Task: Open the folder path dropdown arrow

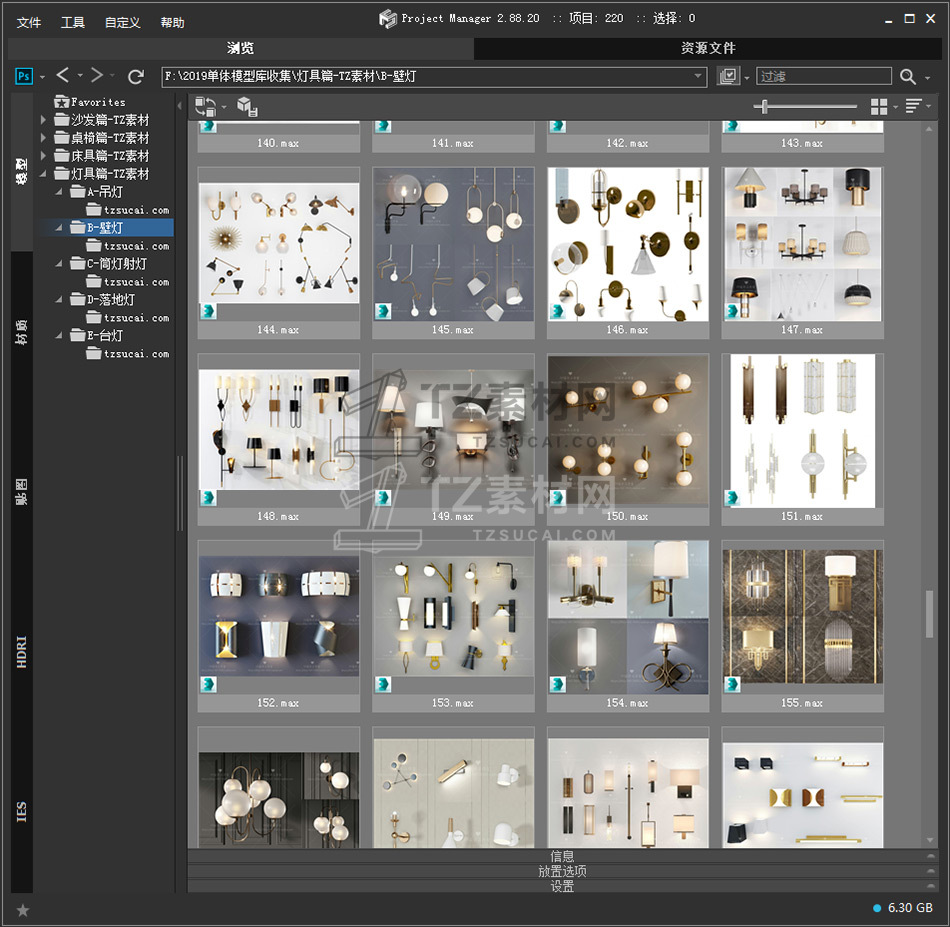Action: coord(699,76)
